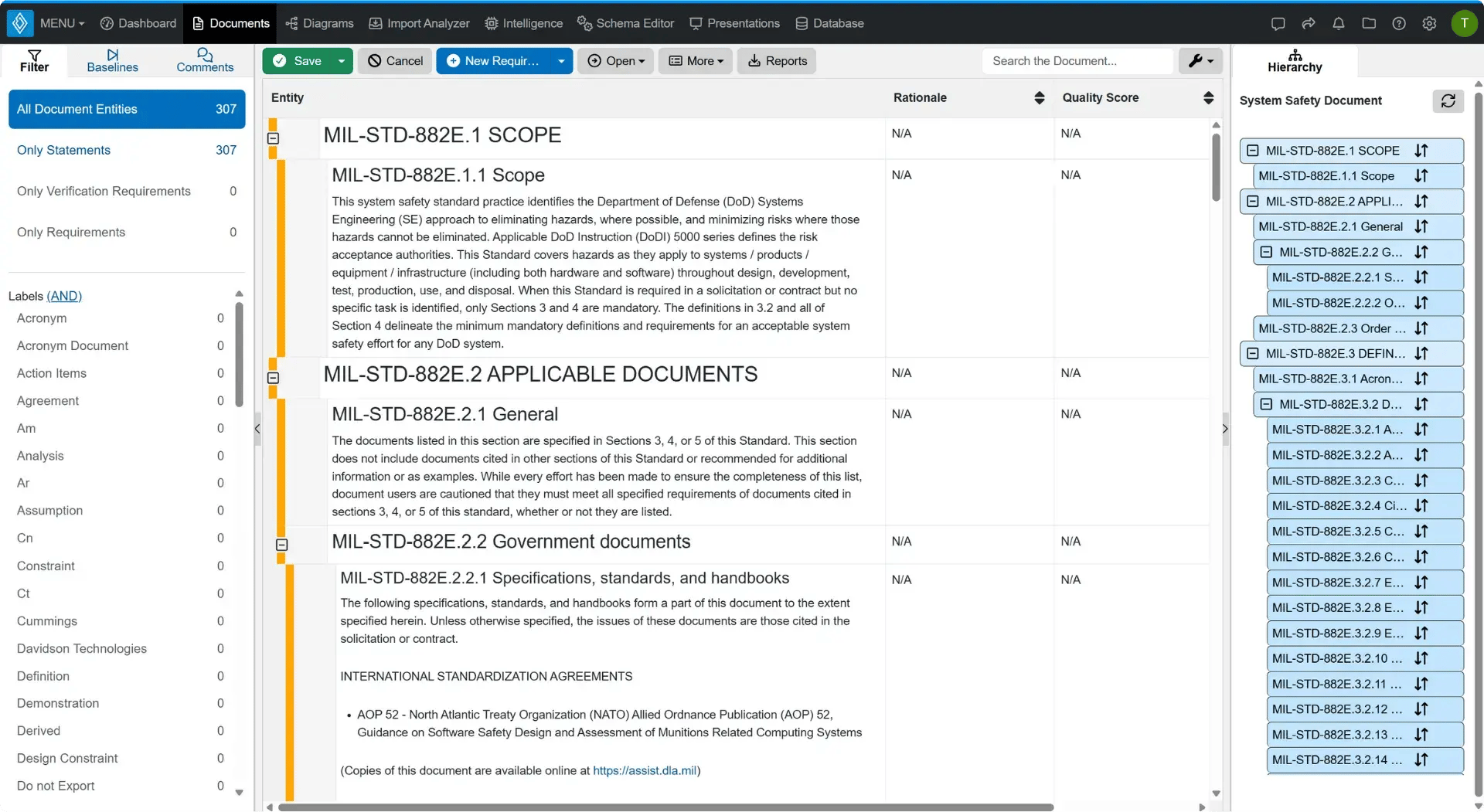Screen dimensions: 1484x812
Task: Click reorder arrows for MIL-STD-882E.2.3 Order
Action: [1421, 328]
